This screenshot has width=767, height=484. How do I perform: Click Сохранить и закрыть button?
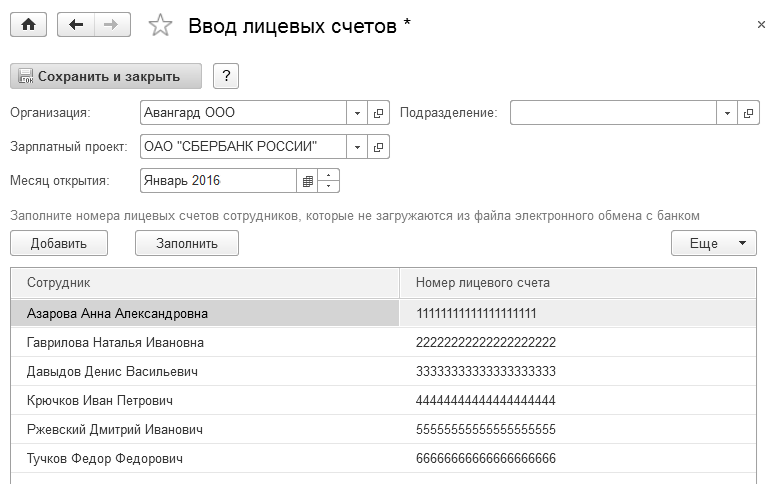click(x=106, y=76)
